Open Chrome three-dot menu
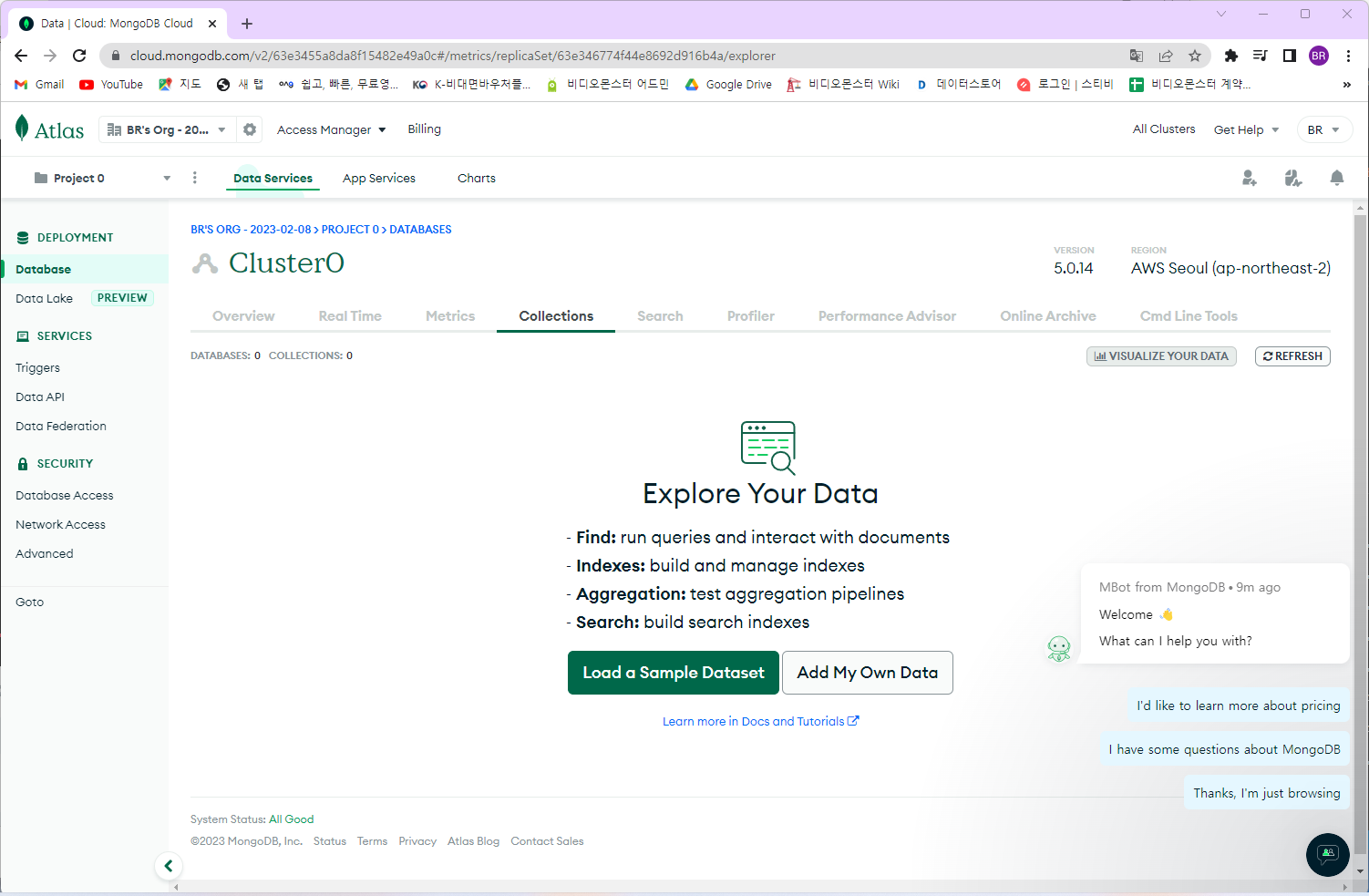 [1349, 56]
